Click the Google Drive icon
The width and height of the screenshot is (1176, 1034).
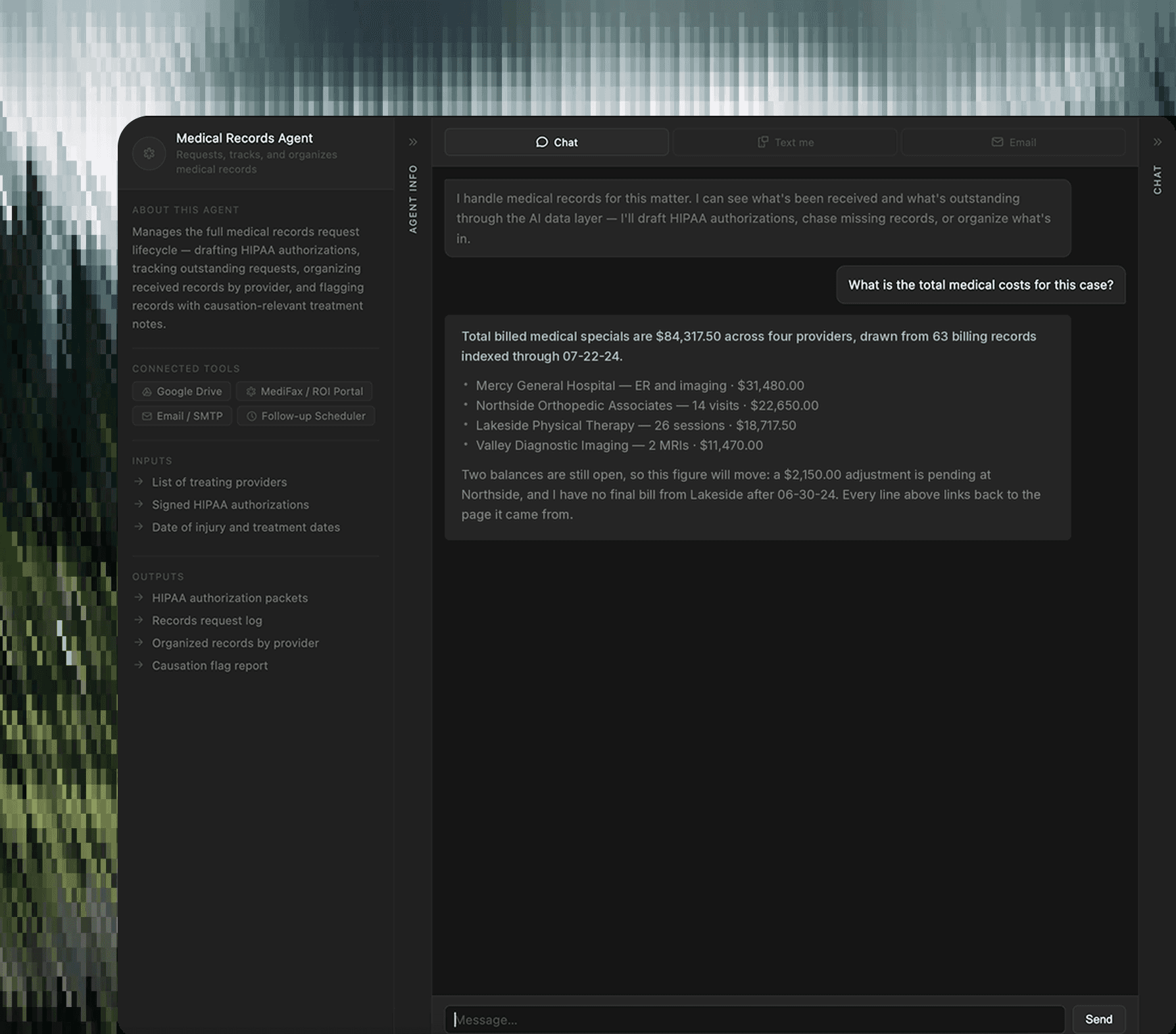click(147, 391)
